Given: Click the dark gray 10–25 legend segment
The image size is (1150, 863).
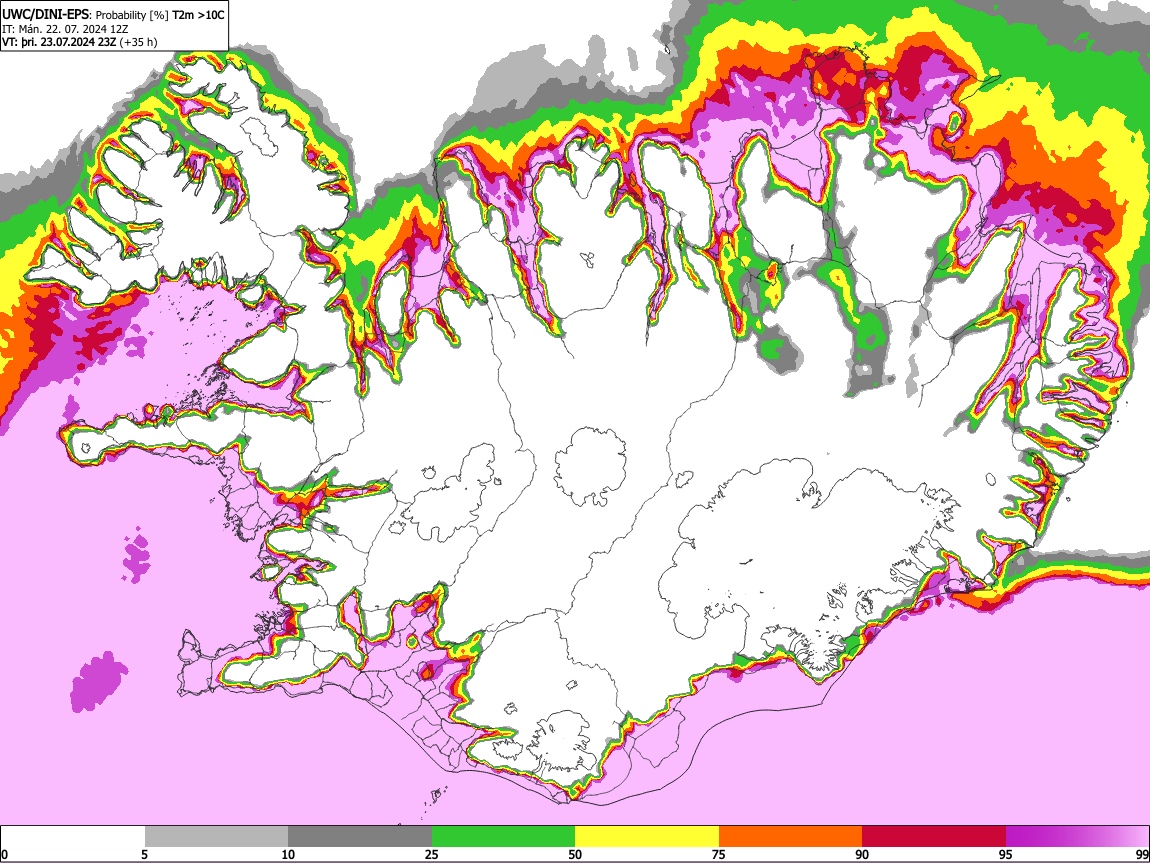Looking at the screenshot, I should point(360,837).
